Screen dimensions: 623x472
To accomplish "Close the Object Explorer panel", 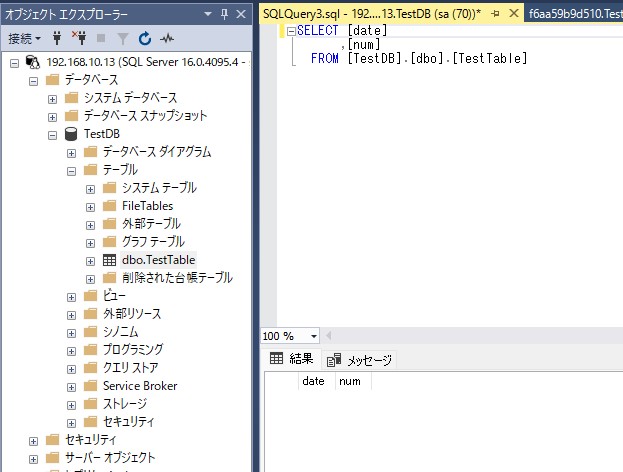I will (241, 14).
